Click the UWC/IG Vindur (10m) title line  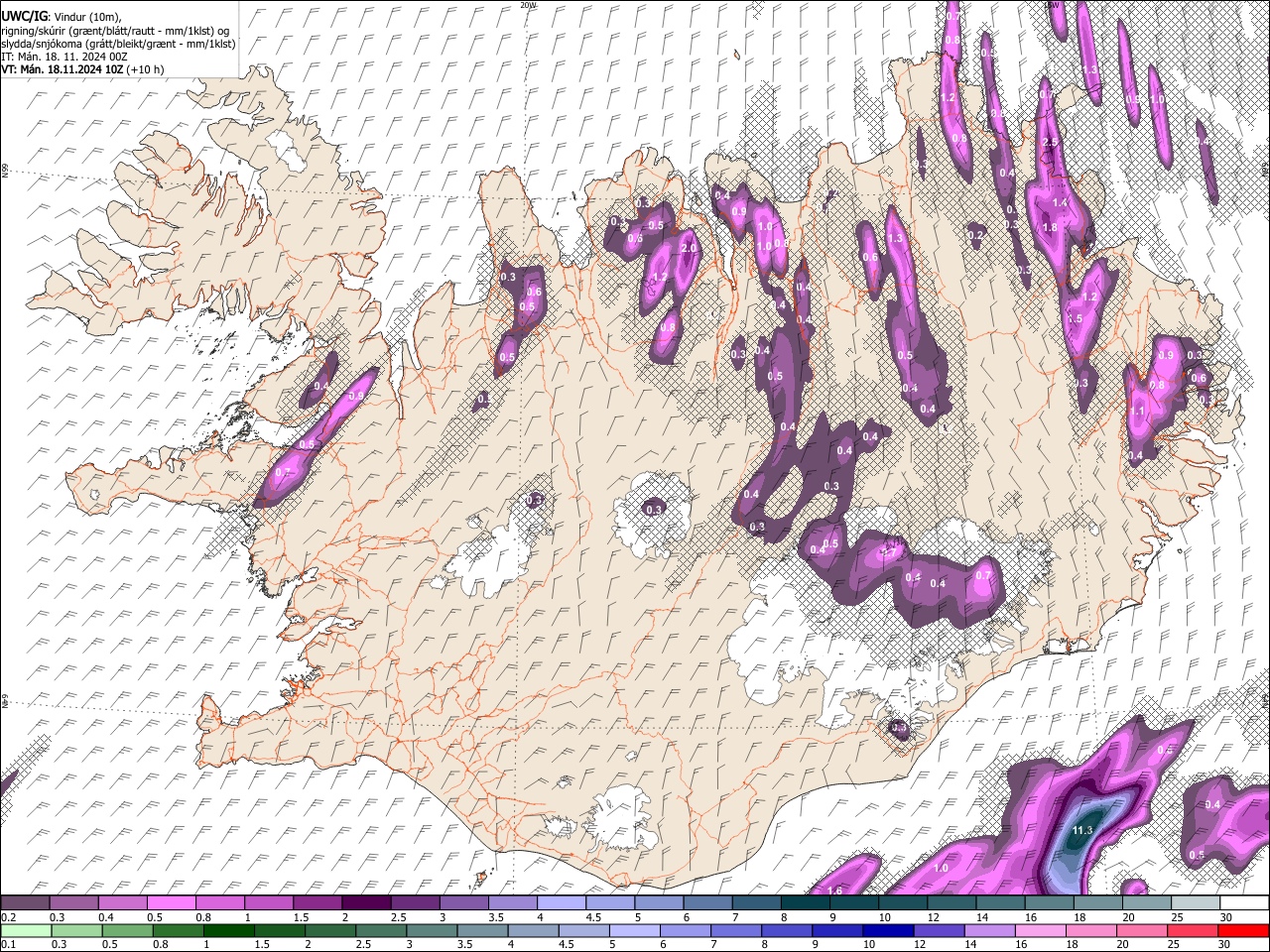(x=62, y=17)
